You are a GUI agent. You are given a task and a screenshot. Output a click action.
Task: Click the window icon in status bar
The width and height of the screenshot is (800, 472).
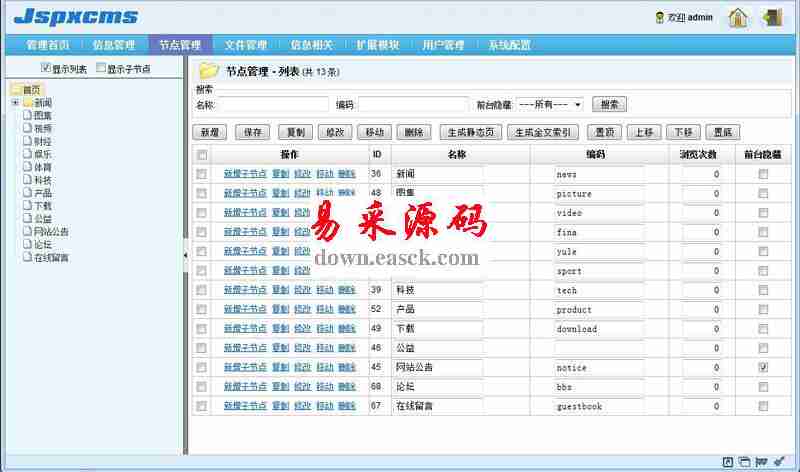[x=745, y=461]
